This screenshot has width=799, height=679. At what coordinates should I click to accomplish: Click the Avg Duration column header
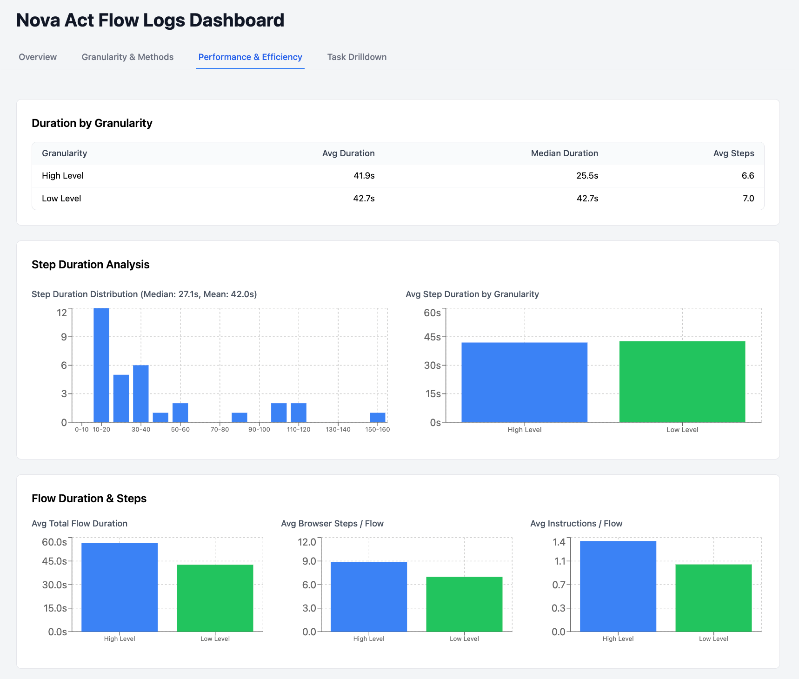(349, 153)
